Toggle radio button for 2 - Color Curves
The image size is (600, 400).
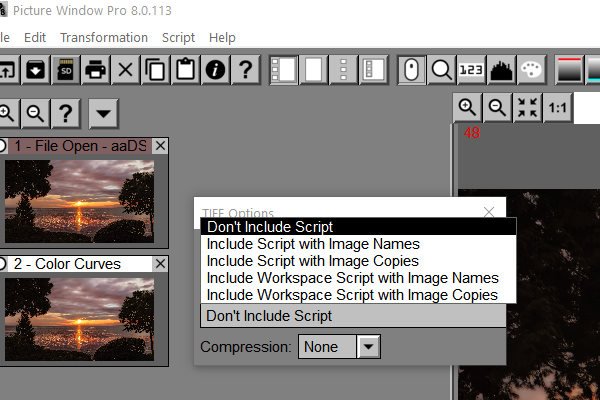3,264
